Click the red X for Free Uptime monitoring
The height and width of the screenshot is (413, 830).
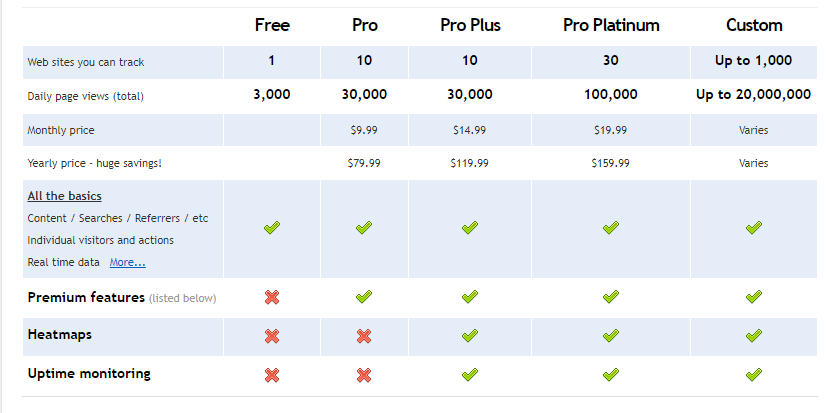tap(272, 375)
